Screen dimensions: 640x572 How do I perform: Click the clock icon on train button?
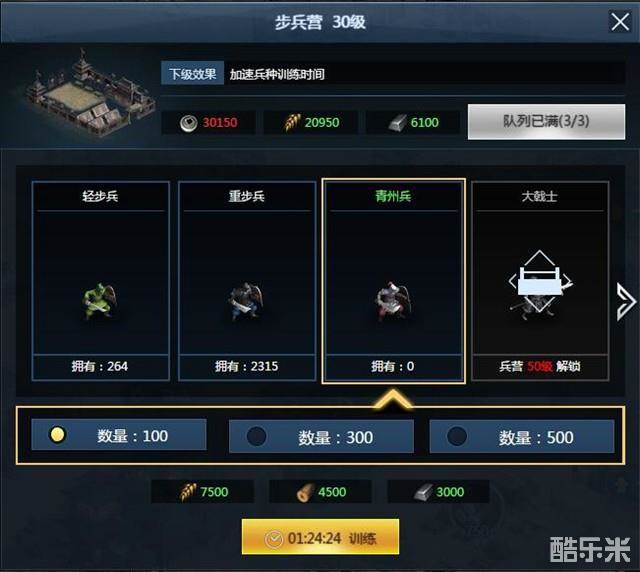[274, 539]
